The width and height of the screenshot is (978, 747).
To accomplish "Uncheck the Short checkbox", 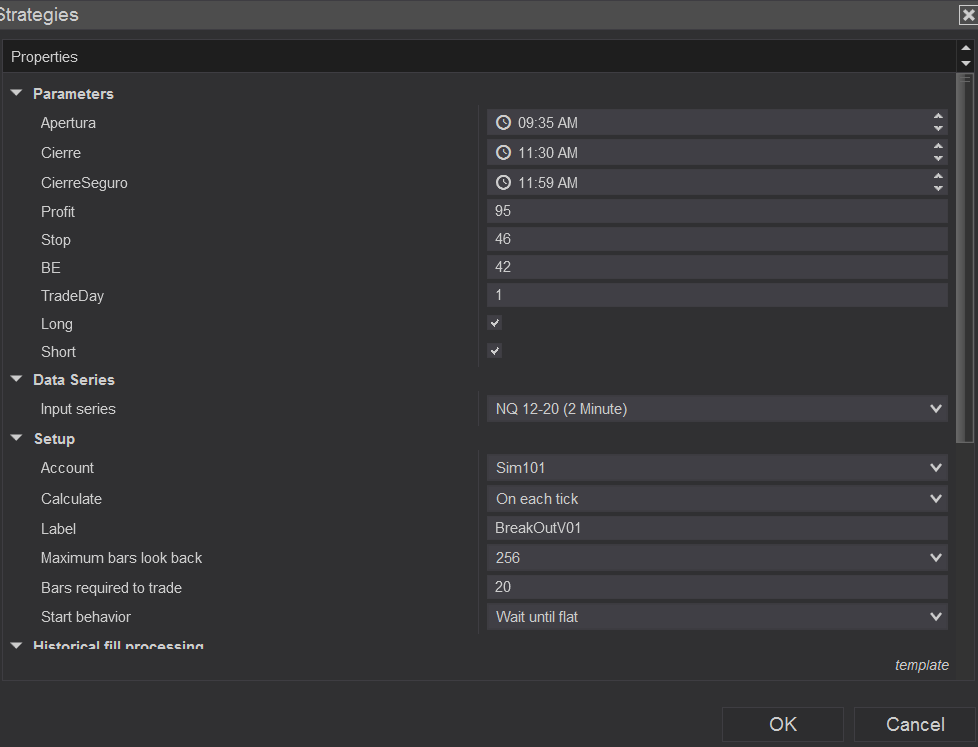I will [x=495, y=351].
